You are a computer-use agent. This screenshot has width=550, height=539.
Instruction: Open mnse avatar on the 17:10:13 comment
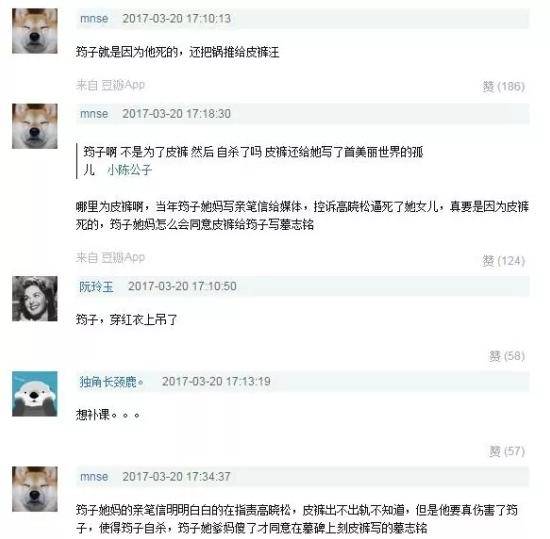(x=35, y=31)
